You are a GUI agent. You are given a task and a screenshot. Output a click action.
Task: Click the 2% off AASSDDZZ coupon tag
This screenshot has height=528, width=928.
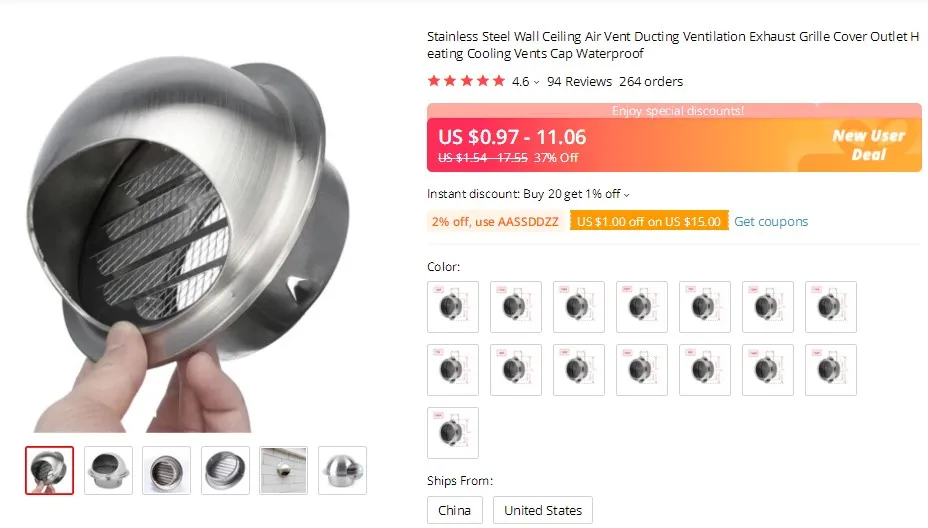(x=495, y=221)
